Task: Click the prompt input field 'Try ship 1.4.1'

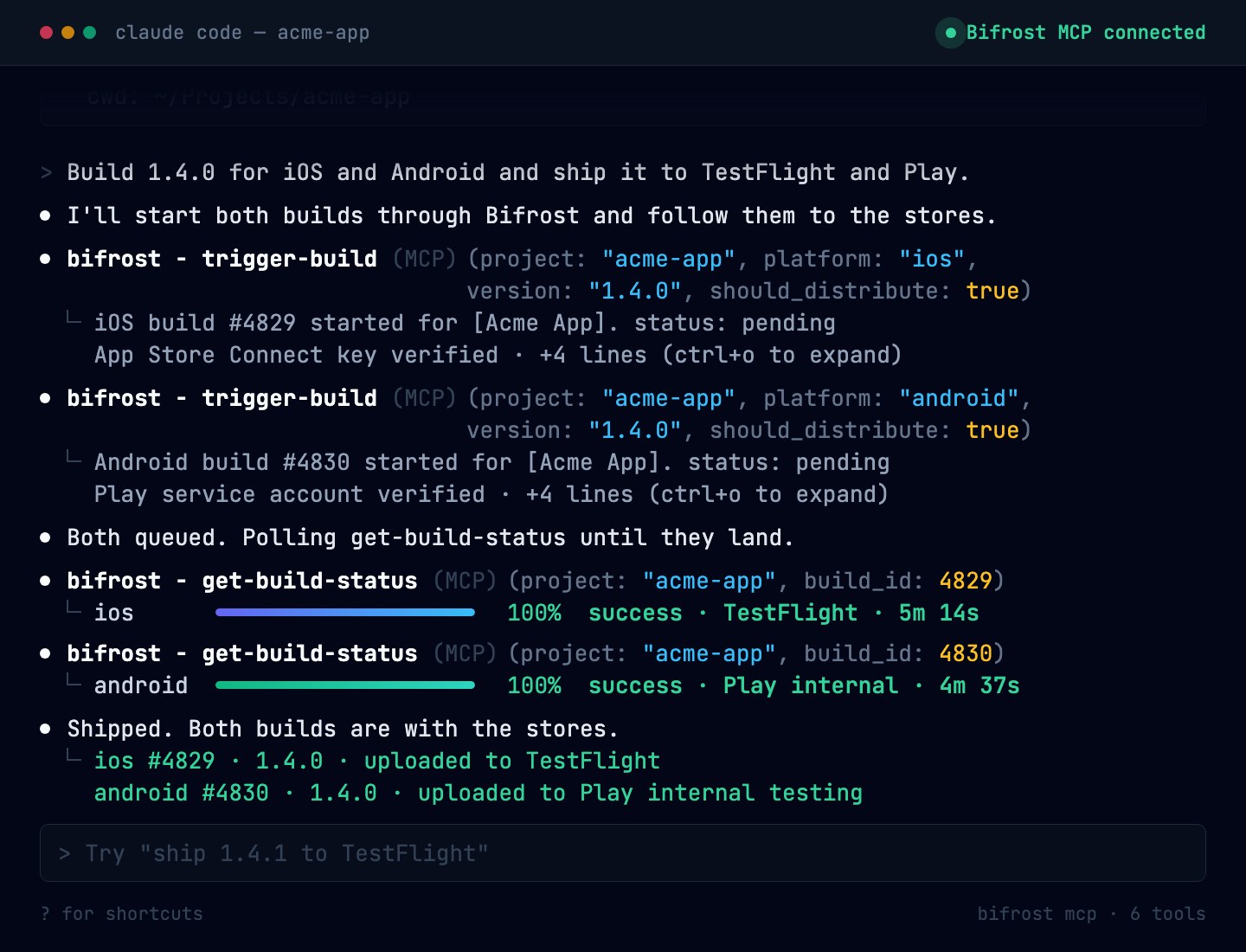Action: click(x=623, y=853)
